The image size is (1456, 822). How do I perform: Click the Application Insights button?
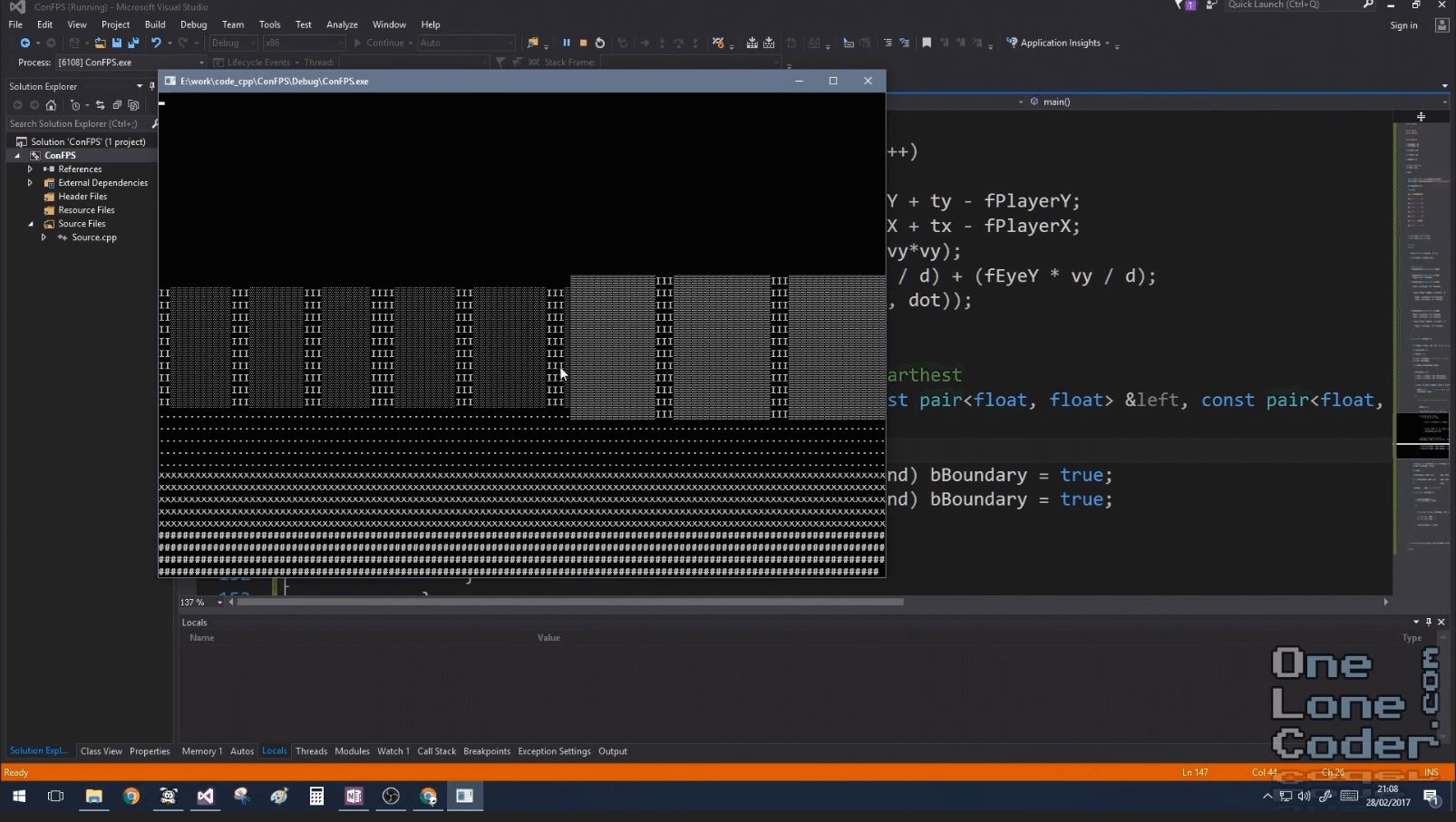1060,43
